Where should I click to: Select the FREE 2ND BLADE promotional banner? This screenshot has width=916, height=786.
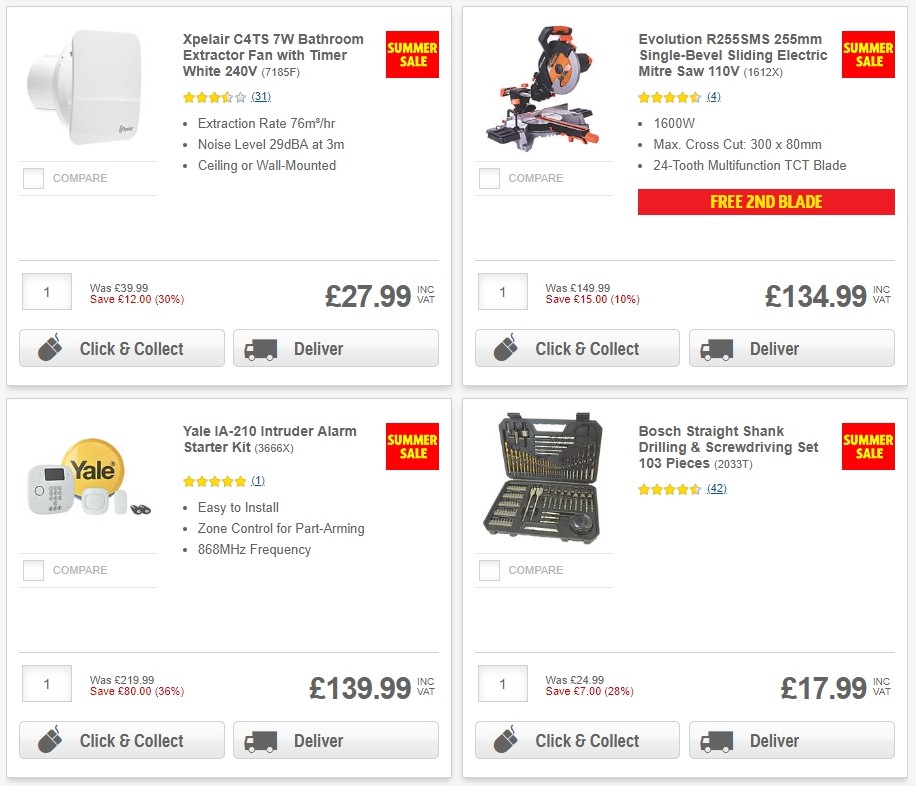click(x=765, y=202)
